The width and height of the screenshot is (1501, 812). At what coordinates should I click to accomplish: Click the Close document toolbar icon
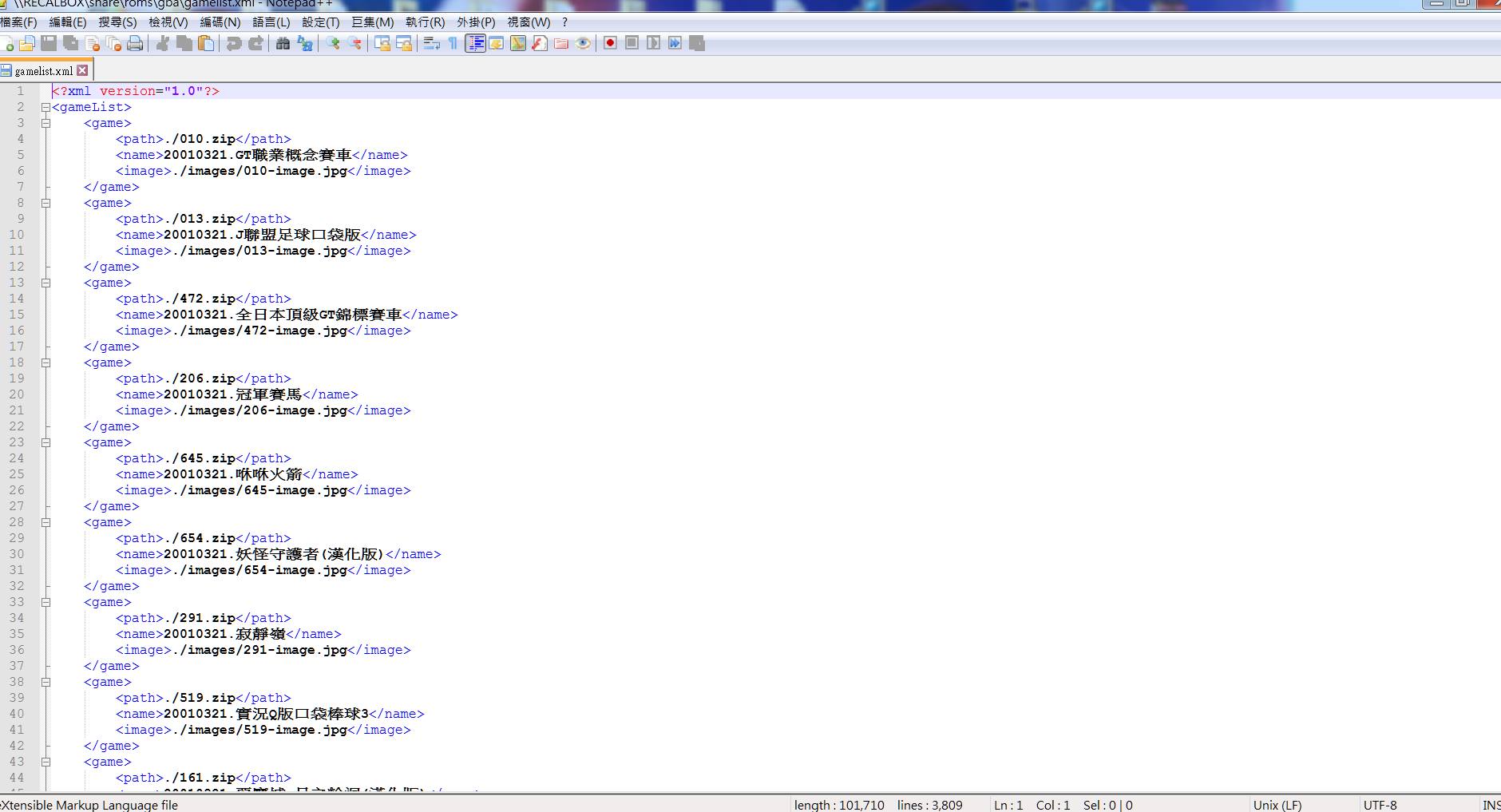click(x=93, y=43)
